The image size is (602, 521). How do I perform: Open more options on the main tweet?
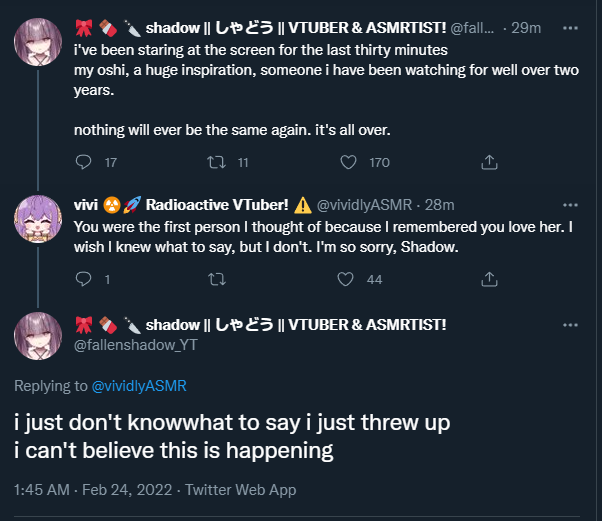click(x=571, y=325)
